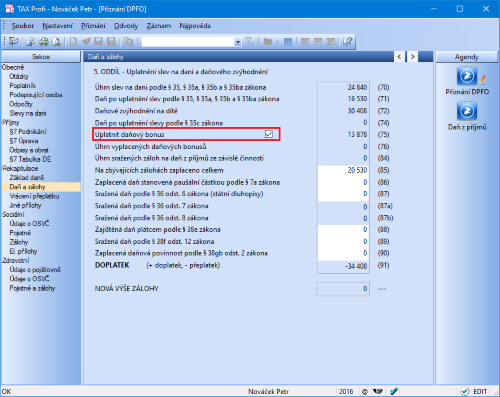
Task: Select Pojistné under Sociální
Action: coord(20,233)
